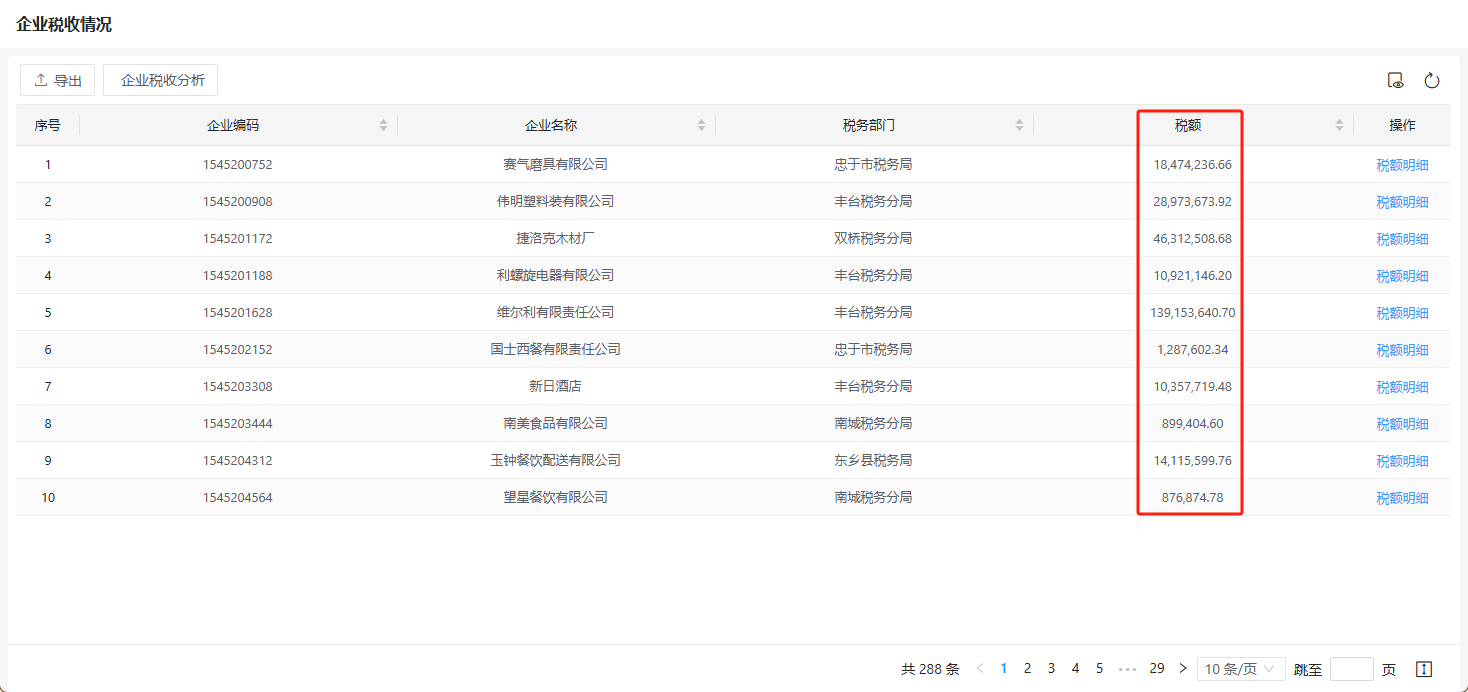
Task: Sort by 税务部门 column arrows
Action: [1019, 125]
